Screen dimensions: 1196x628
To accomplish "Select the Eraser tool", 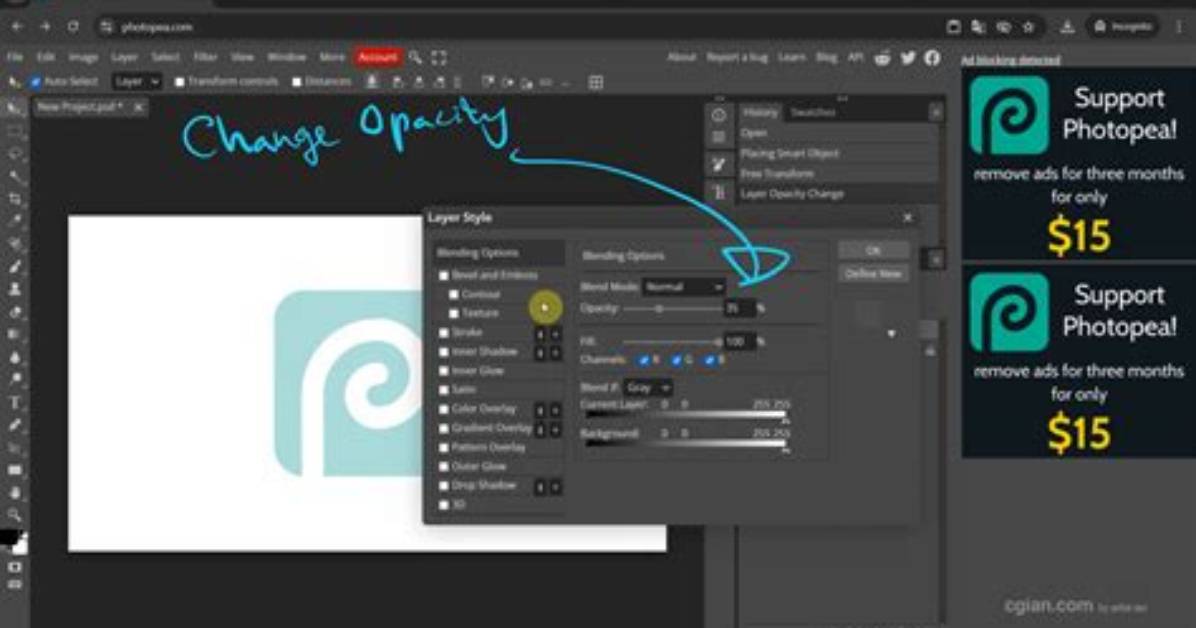I will tap(14, 312).
